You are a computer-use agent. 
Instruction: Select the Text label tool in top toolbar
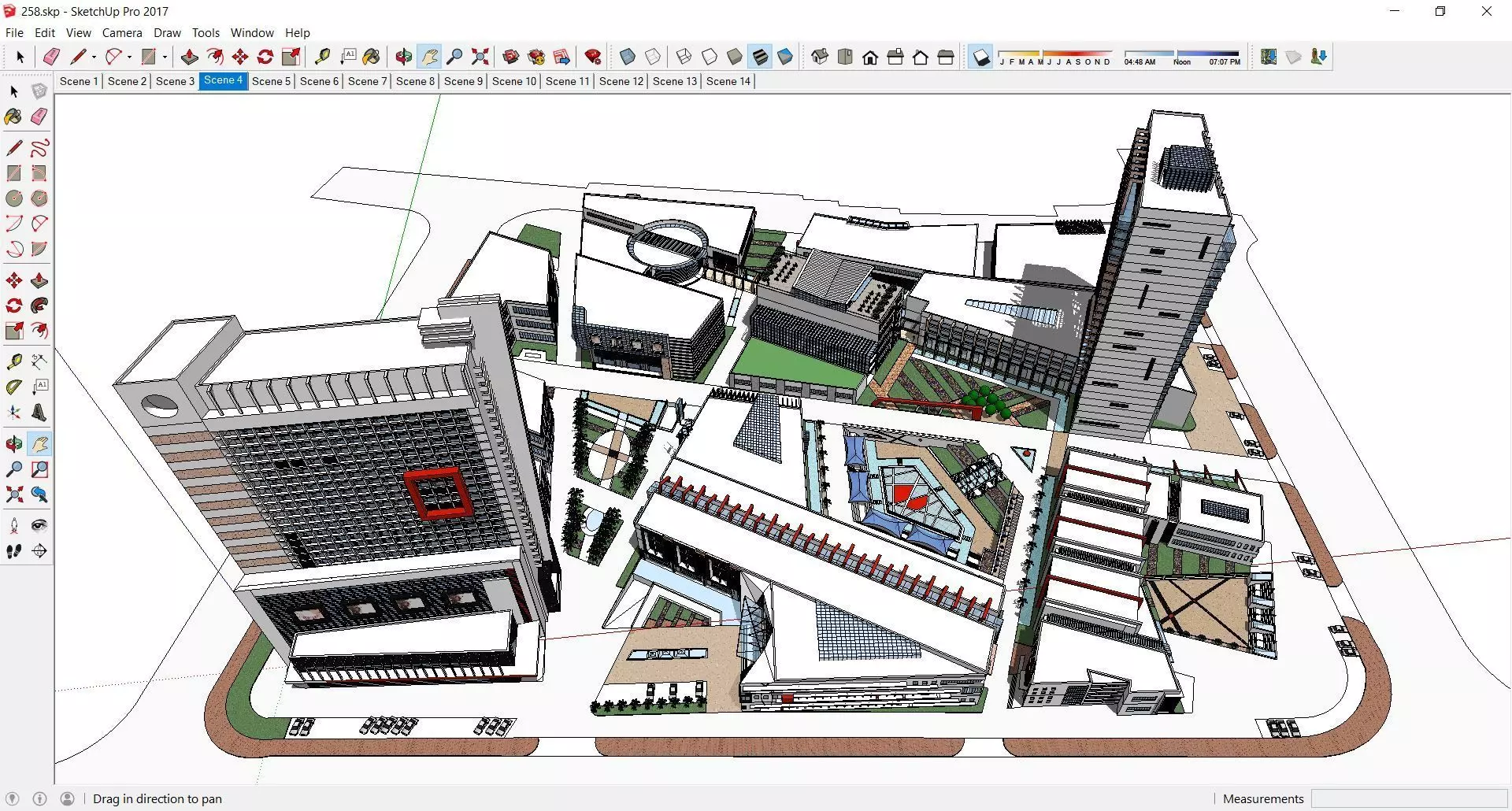coord(348,57)
